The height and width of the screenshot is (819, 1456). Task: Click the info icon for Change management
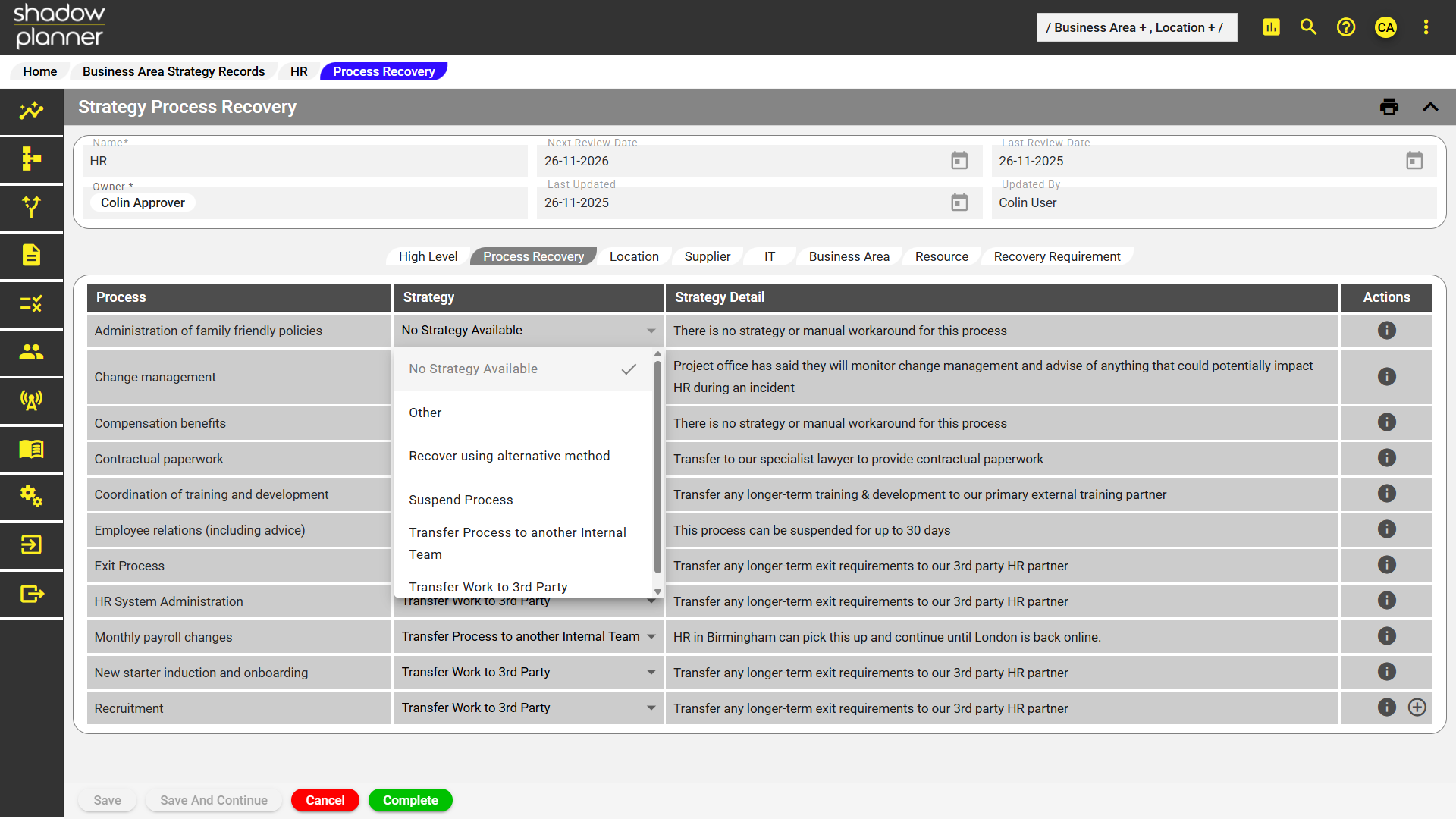(1386, 376)
